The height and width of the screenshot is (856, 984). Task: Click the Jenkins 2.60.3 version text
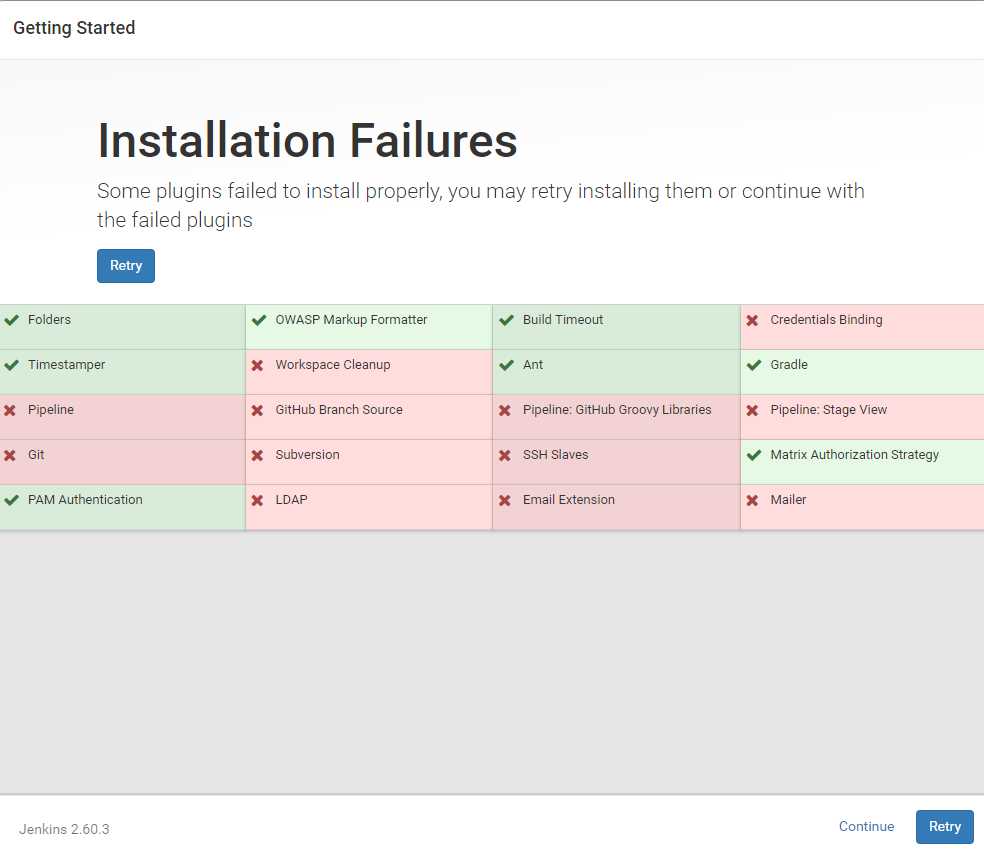point(64,829)
